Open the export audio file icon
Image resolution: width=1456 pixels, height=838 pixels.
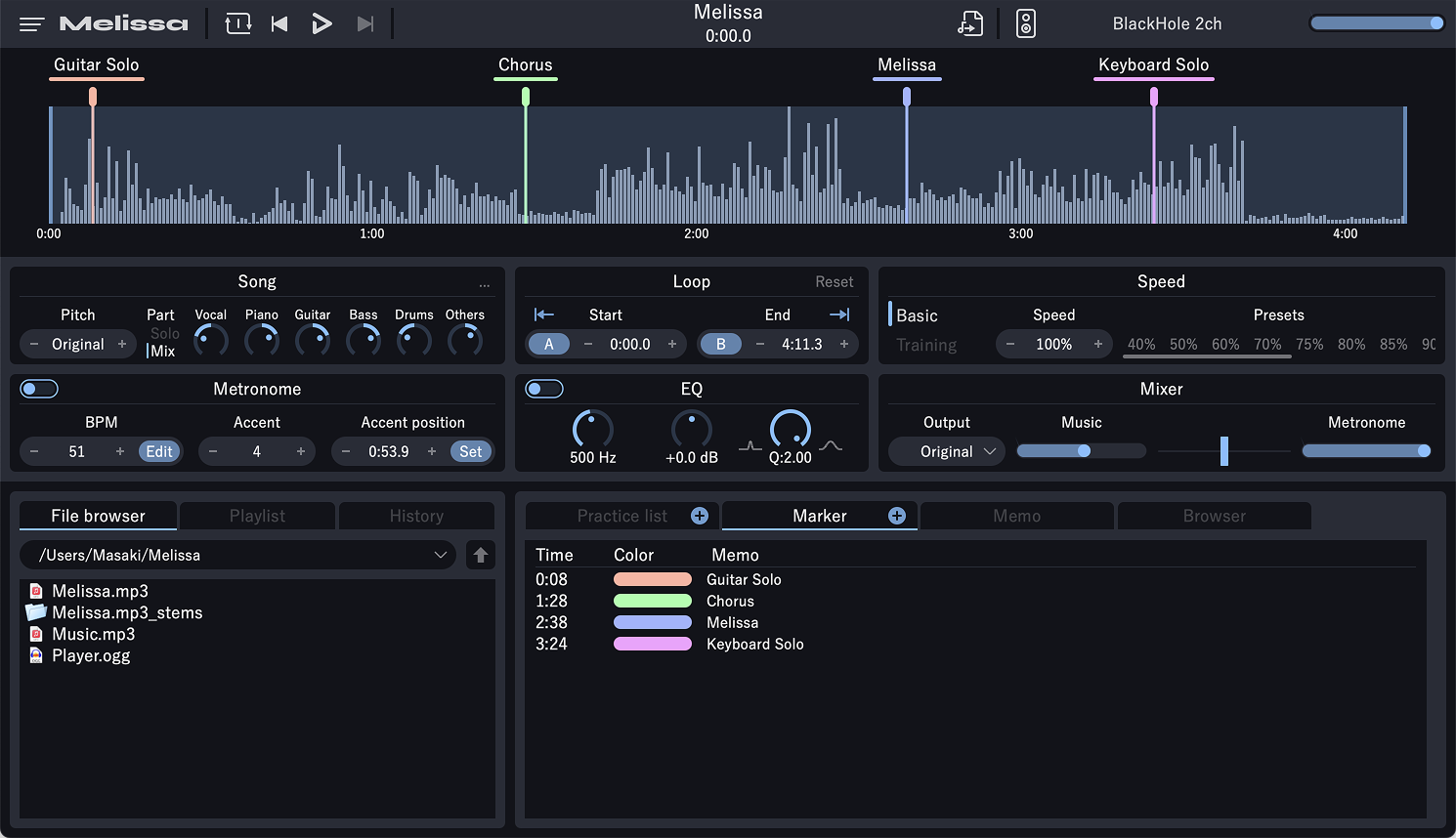(x=969, y=23)
